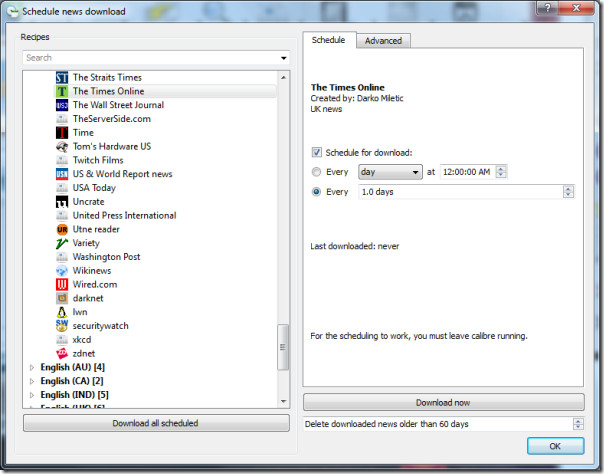Click the orange Utne reader icon
Screen dimensions: 604x474
[x=62, y=229]
